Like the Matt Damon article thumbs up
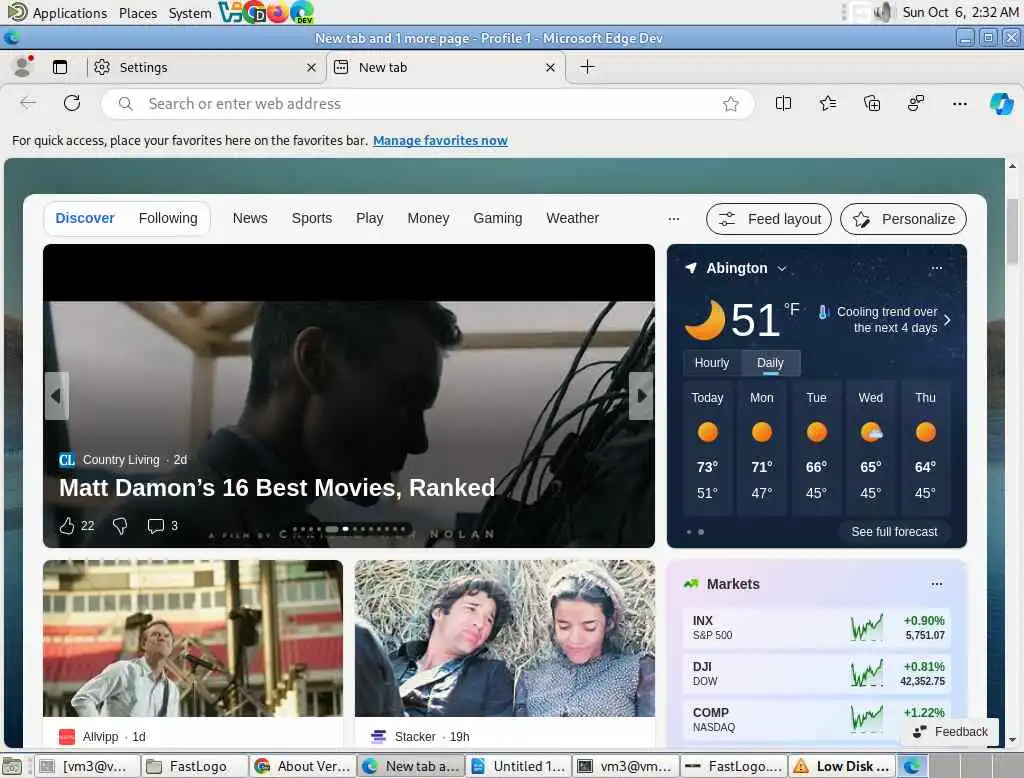 click(67, 525)
